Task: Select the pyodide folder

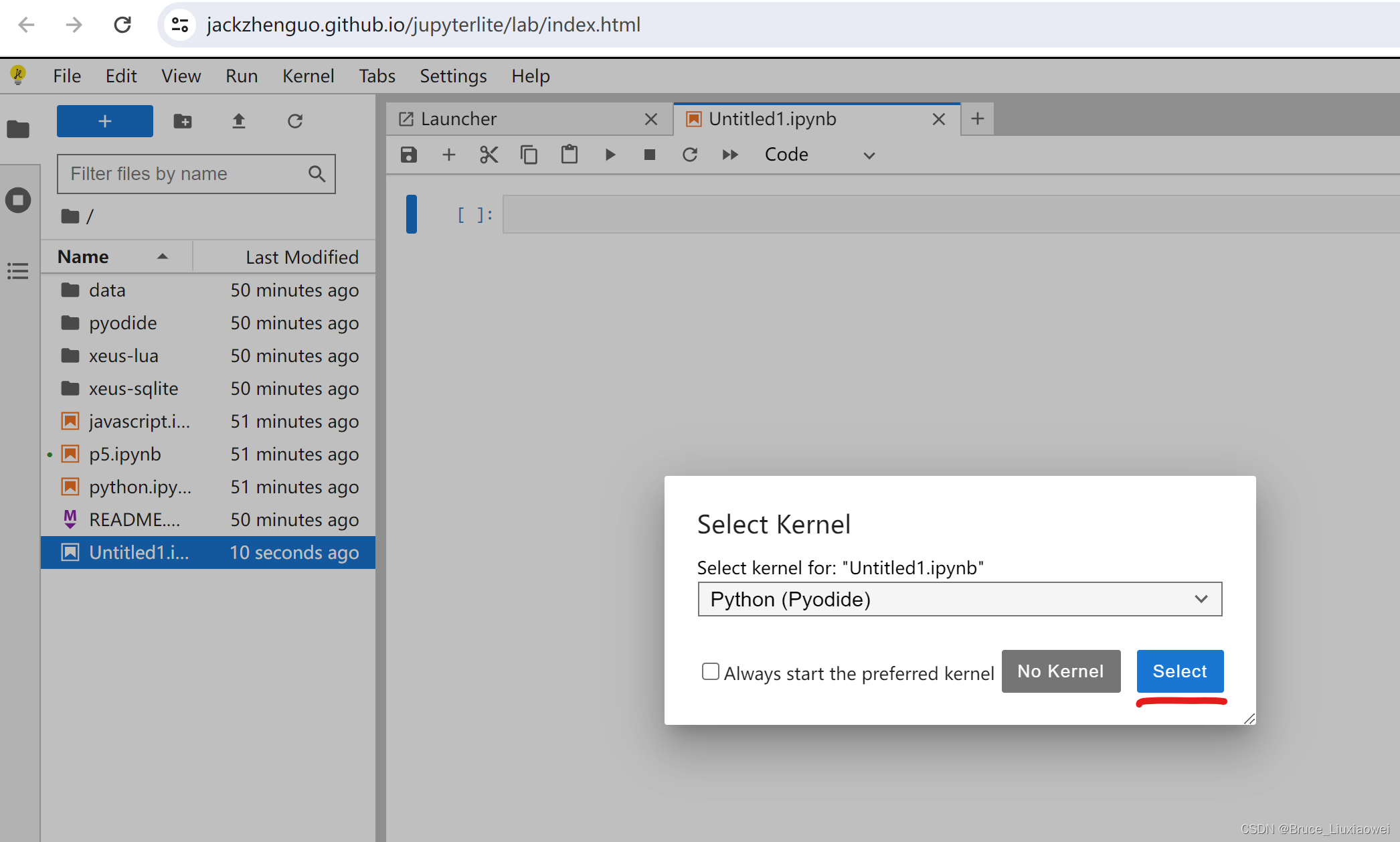Action: coord(208,323)
